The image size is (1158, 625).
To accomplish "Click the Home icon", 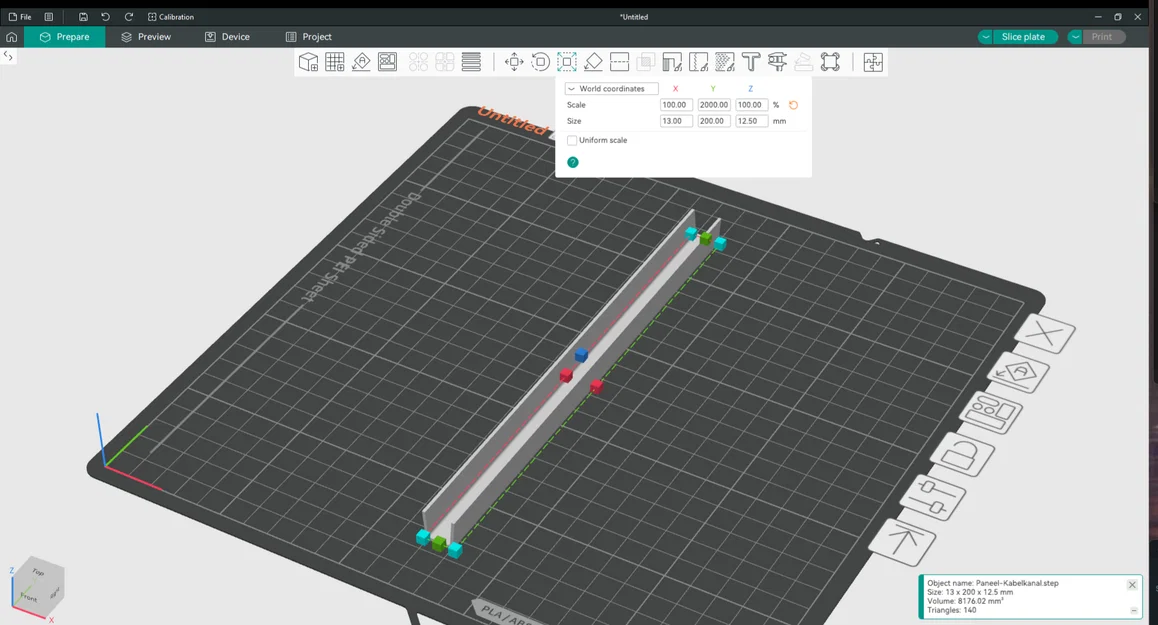I will pos(11,37).
